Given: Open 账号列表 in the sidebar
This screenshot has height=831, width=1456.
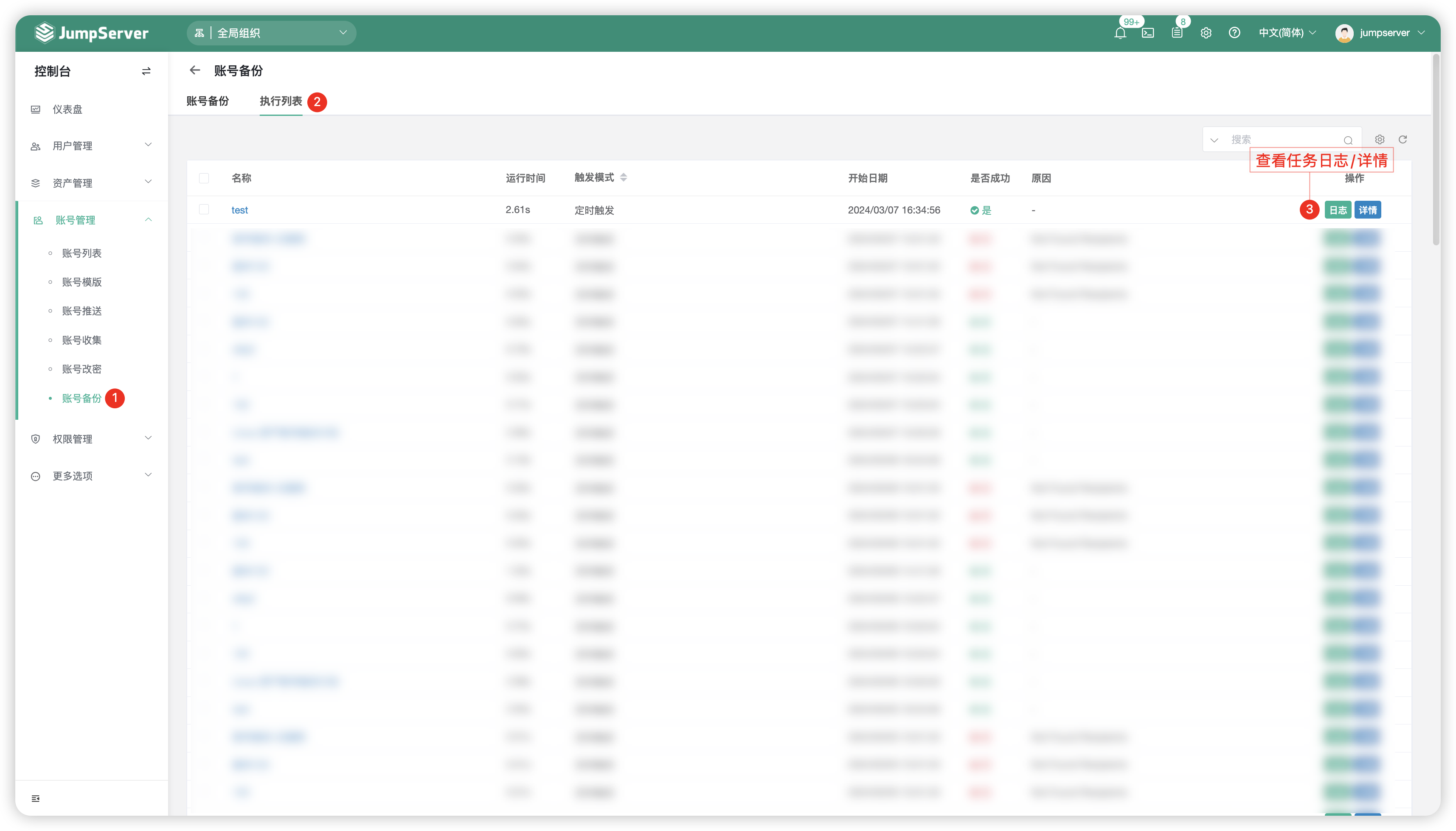Looking at the screenshot, I should 82,253.
